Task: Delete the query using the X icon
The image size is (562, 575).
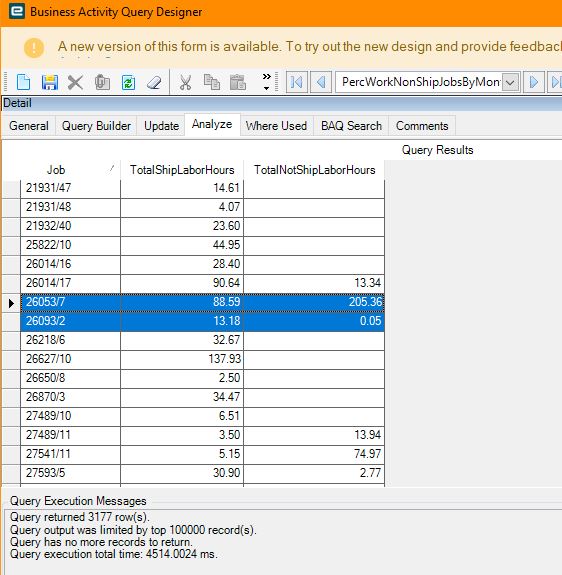Action: (x=75, y=82)
